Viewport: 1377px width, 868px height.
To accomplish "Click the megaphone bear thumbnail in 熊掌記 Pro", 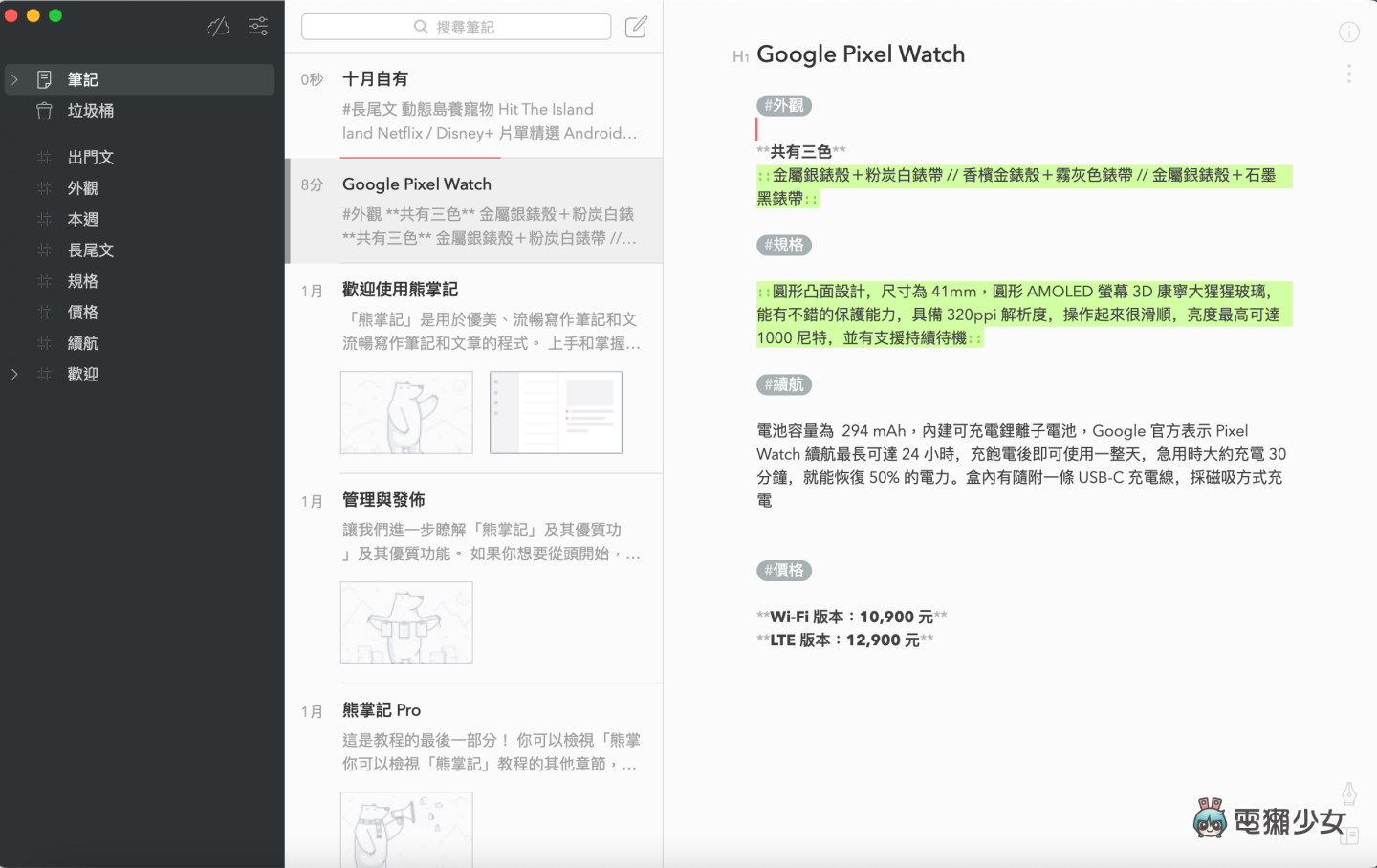I will click(406, 830).
